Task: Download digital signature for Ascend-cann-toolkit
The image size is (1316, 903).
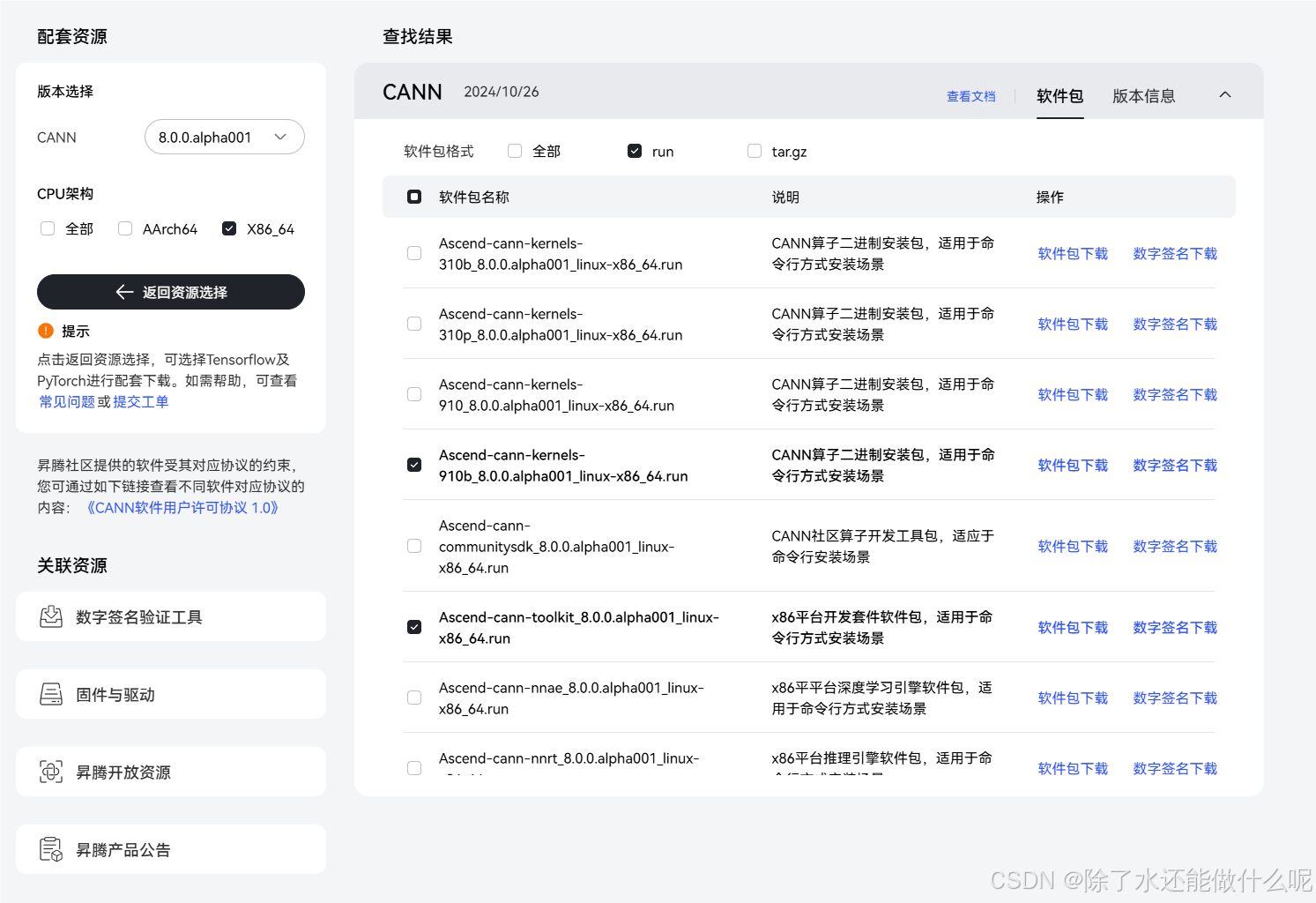Action: click(x=1175, y=627)
